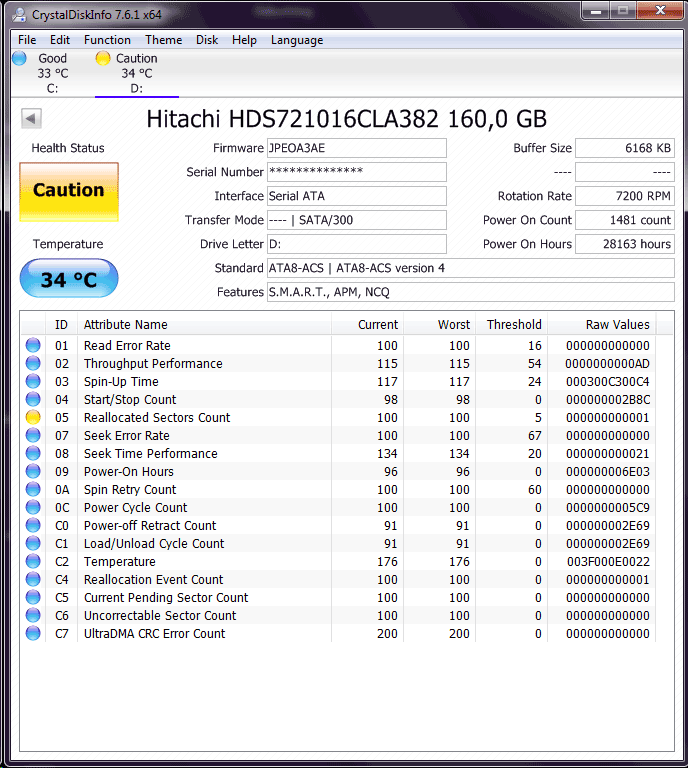Open the Help menu
The width and height of the screenshot is (688, 768).
pyautogui.click(x=244, y=40)
